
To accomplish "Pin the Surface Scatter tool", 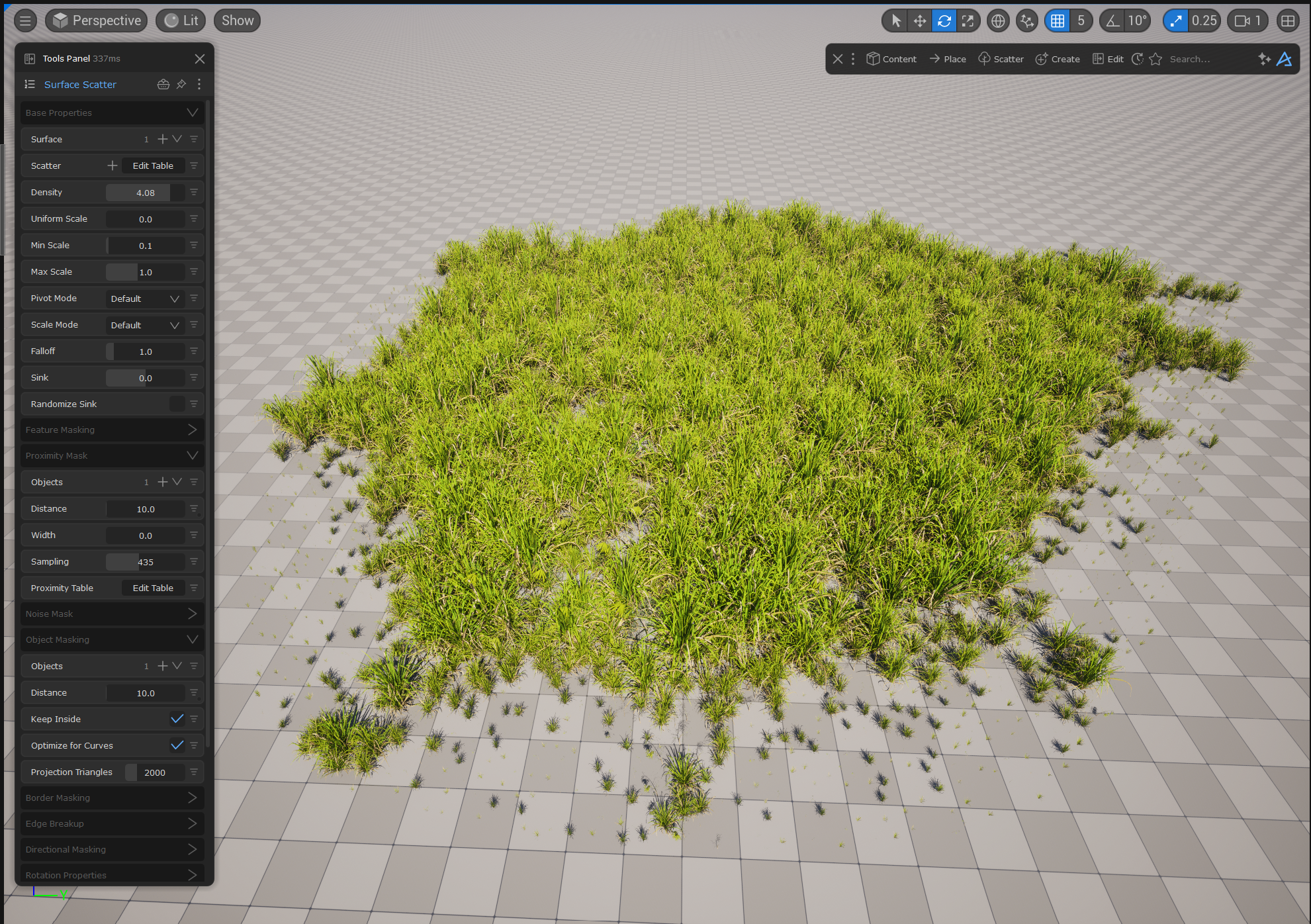I will click(x=181, y=84).
